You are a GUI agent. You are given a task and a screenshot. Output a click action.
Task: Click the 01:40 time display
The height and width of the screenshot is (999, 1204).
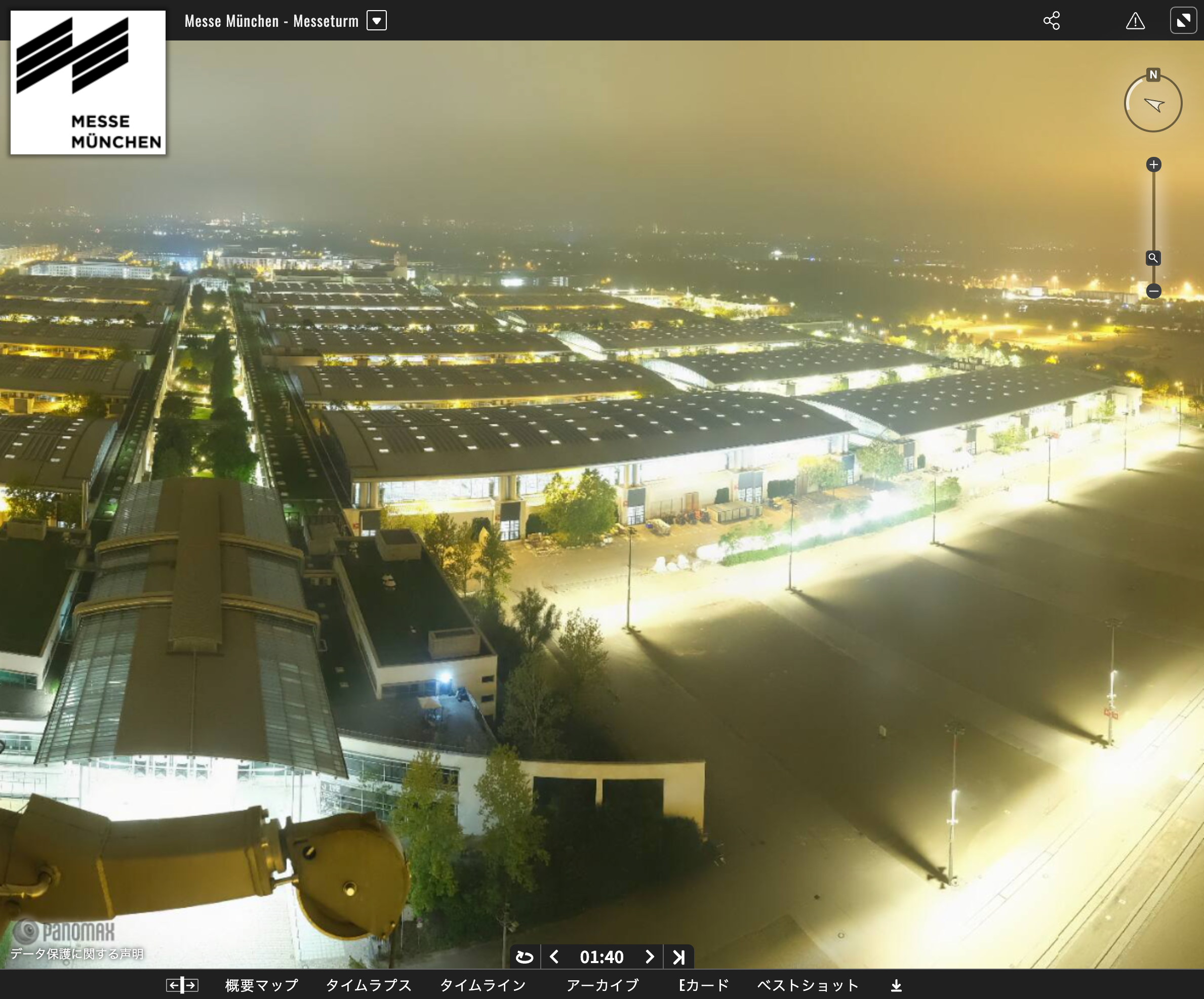pyautogui.click(x=601, y=956)
